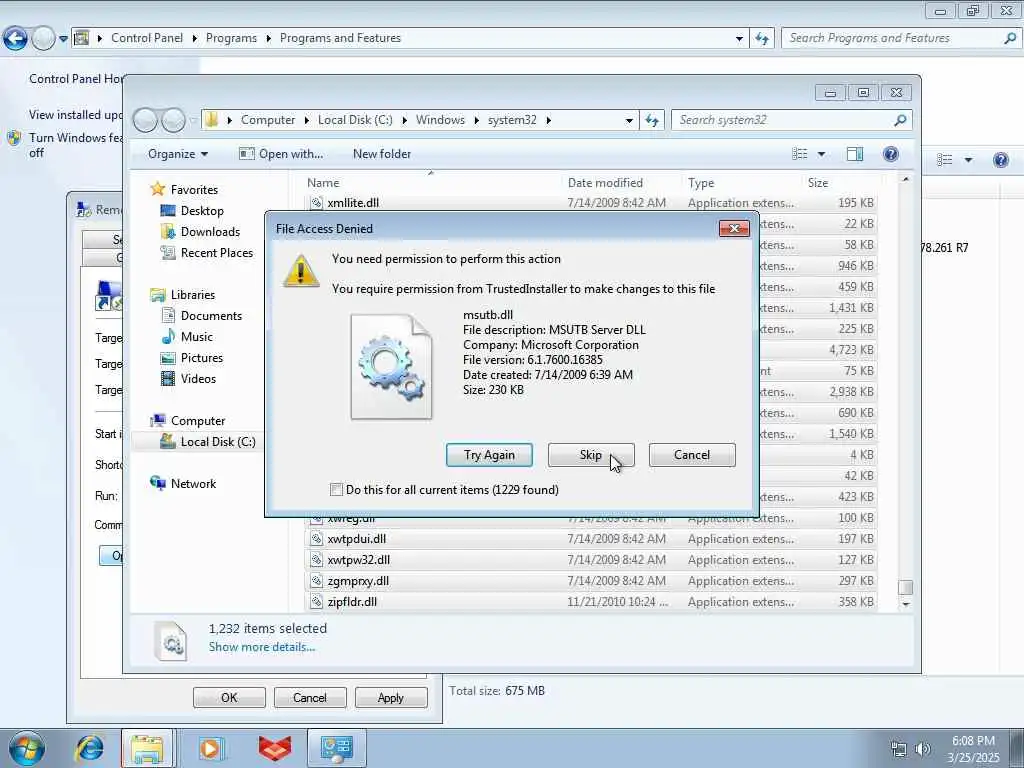Click New folder in toolbar
The image size is (1024, 768).
point(382,154)
